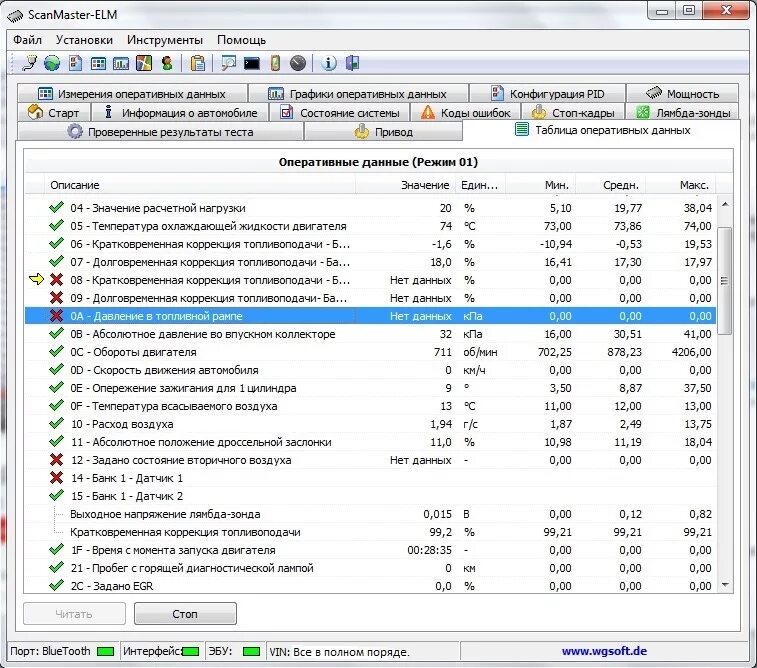Viewport: 757px width, 668px height.
Task: Click green check icon of row 04
Action: click(x=56, y=208)
